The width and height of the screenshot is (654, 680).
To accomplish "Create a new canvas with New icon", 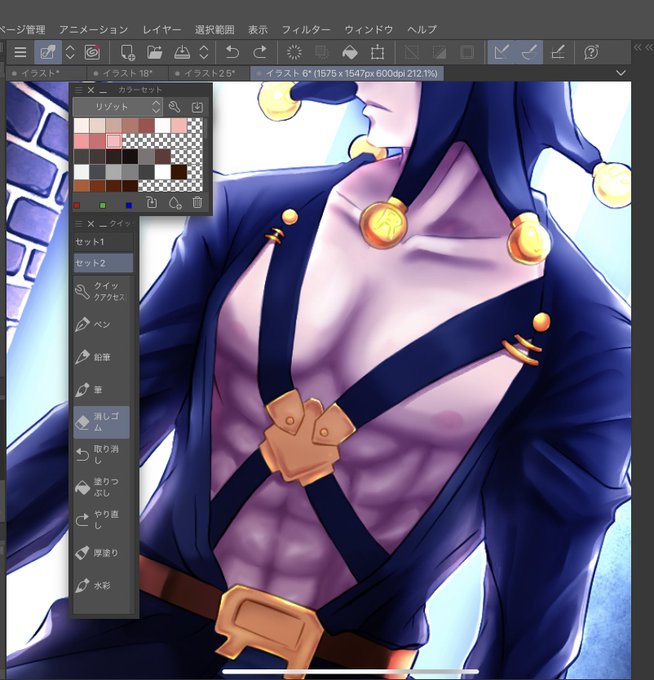I will (128, 52).
